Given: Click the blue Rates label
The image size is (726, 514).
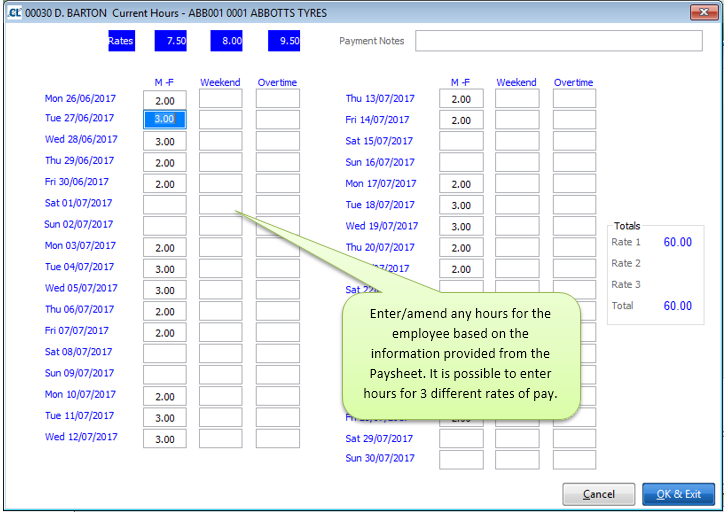Looking at the screenshot, I should click(121, 41).
